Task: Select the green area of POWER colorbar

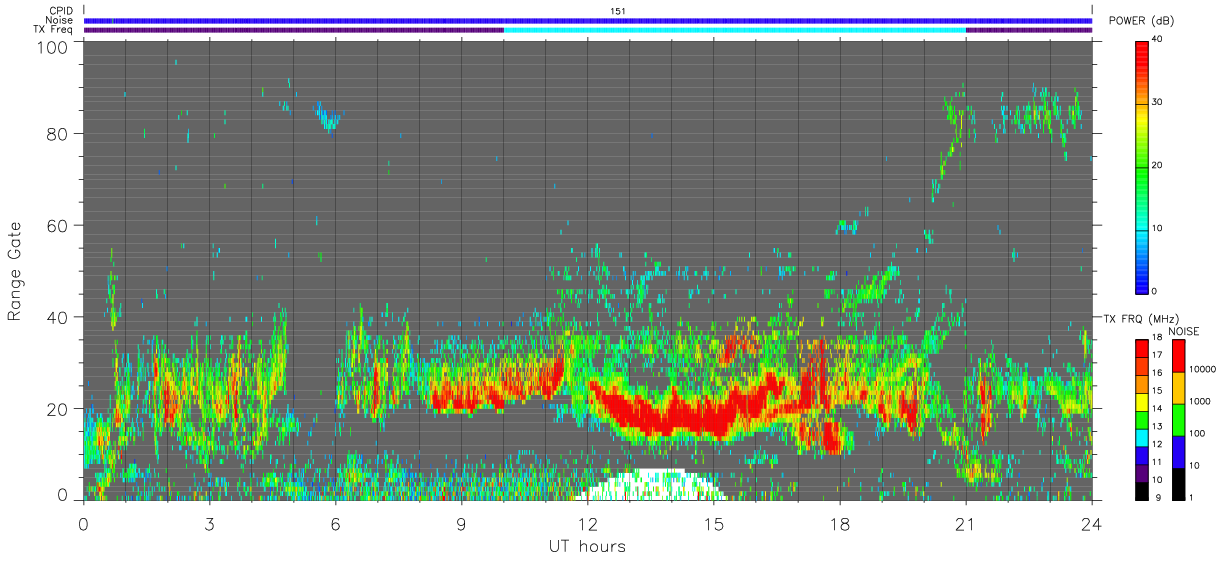Action: (x=1141, y=165)
